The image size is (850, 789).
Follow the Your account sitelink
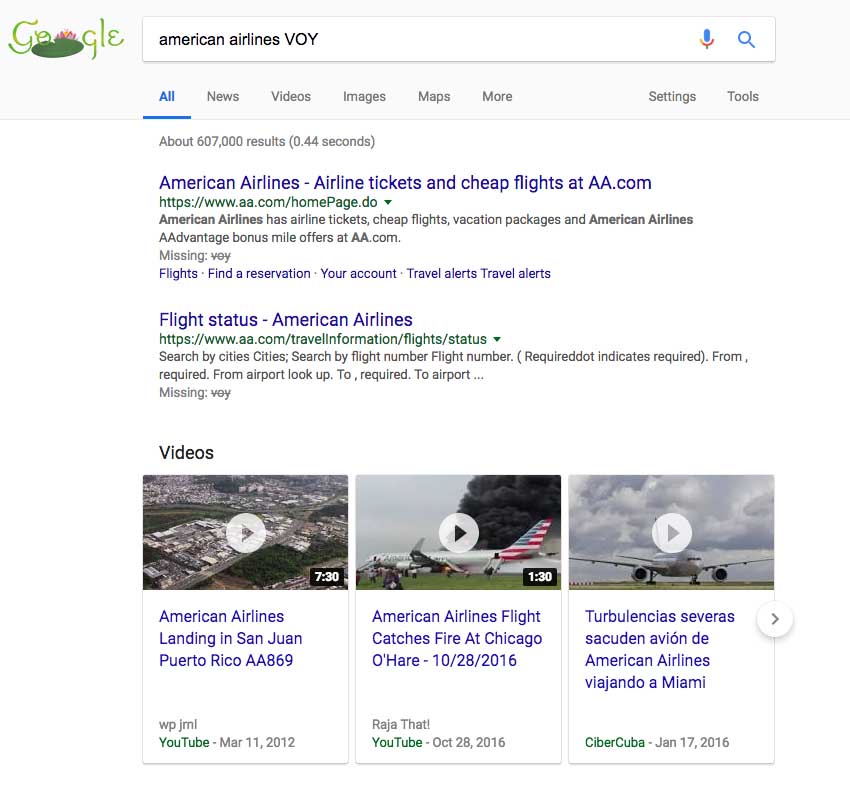point(358,274)
